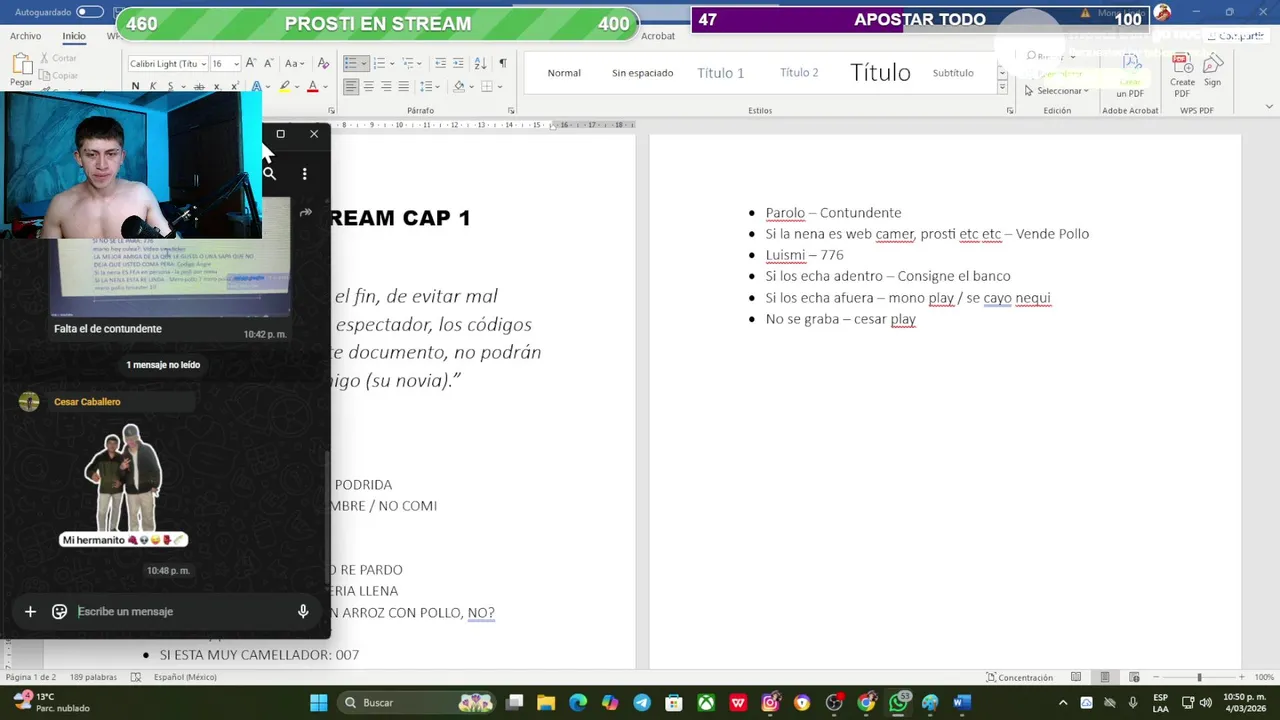Screen dimensions: 1280x720
Task: Select the Normal style
Action: pyautogui.click(x=564, y=73)
